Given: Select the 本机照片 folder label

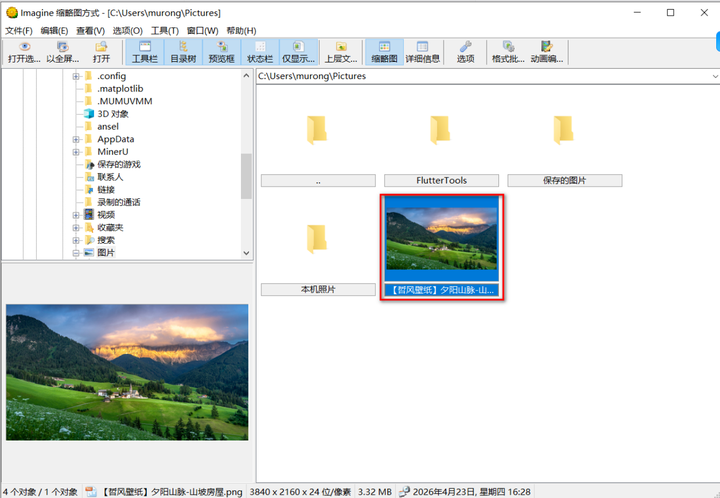Looking at the screenshot, I should click(318, 290).
